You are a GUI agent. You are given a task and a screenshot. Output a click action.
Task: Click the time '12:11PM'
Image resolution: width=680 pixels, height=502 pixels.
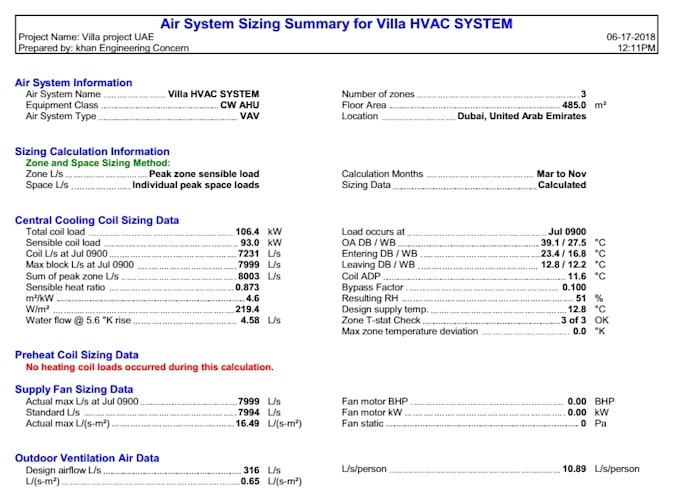tap(636, 48)
